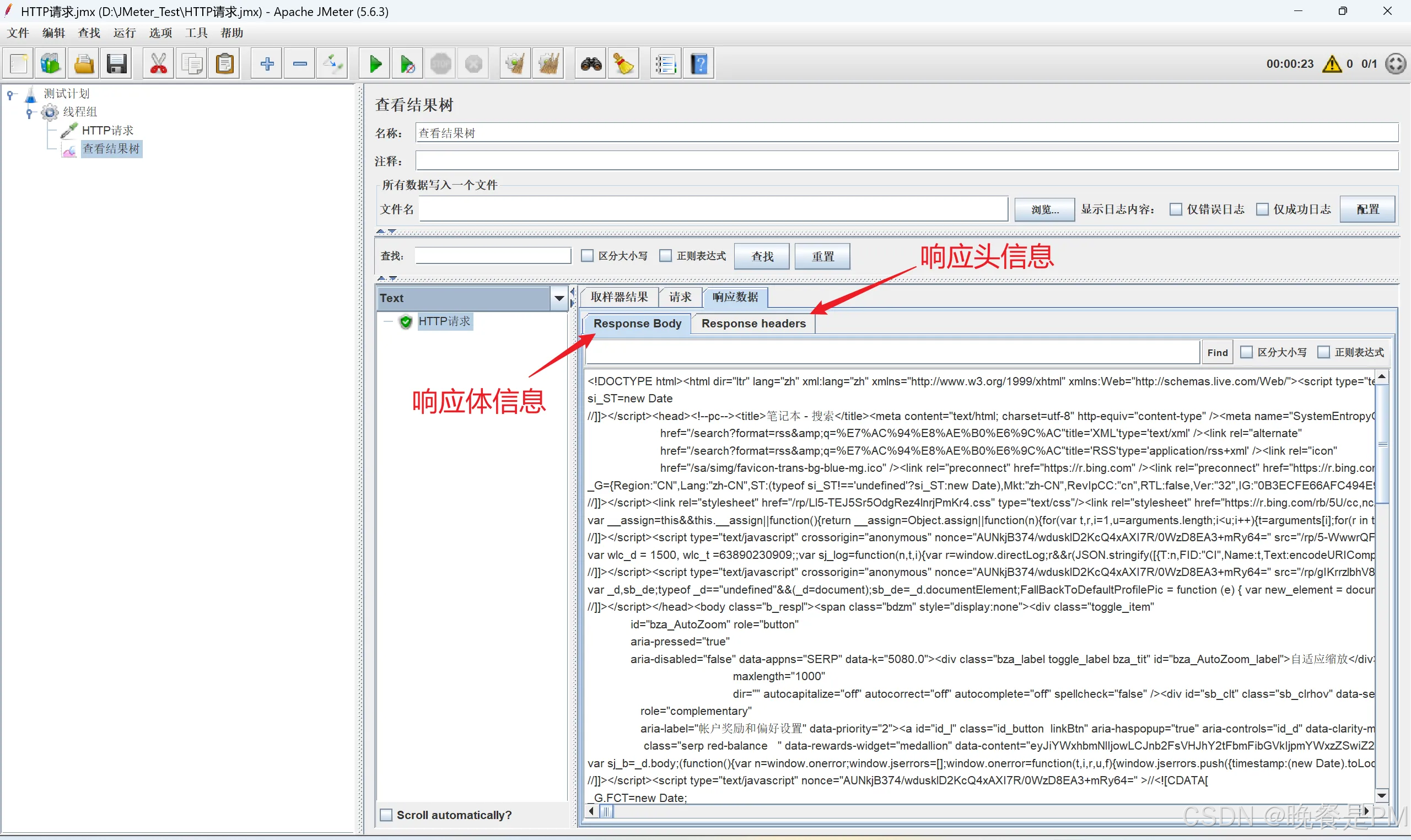Screen dimensions: 1411x840
Task: Click the response body horizontal scrollbar thumb
Action: click(606, 811)
